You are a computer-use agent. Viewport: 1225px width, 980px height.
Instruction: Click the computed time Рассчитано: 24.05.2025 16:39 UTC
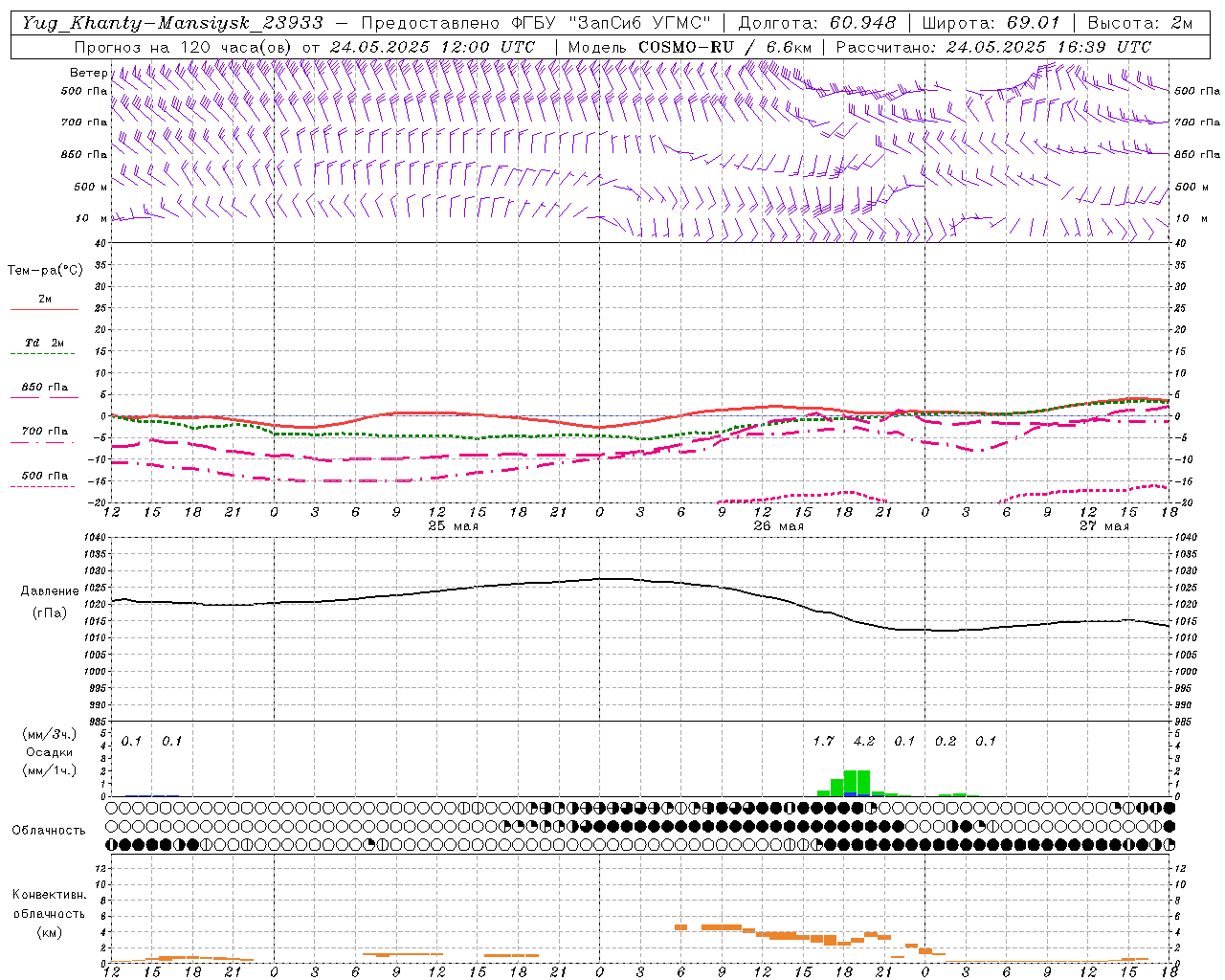pos(993,47)
